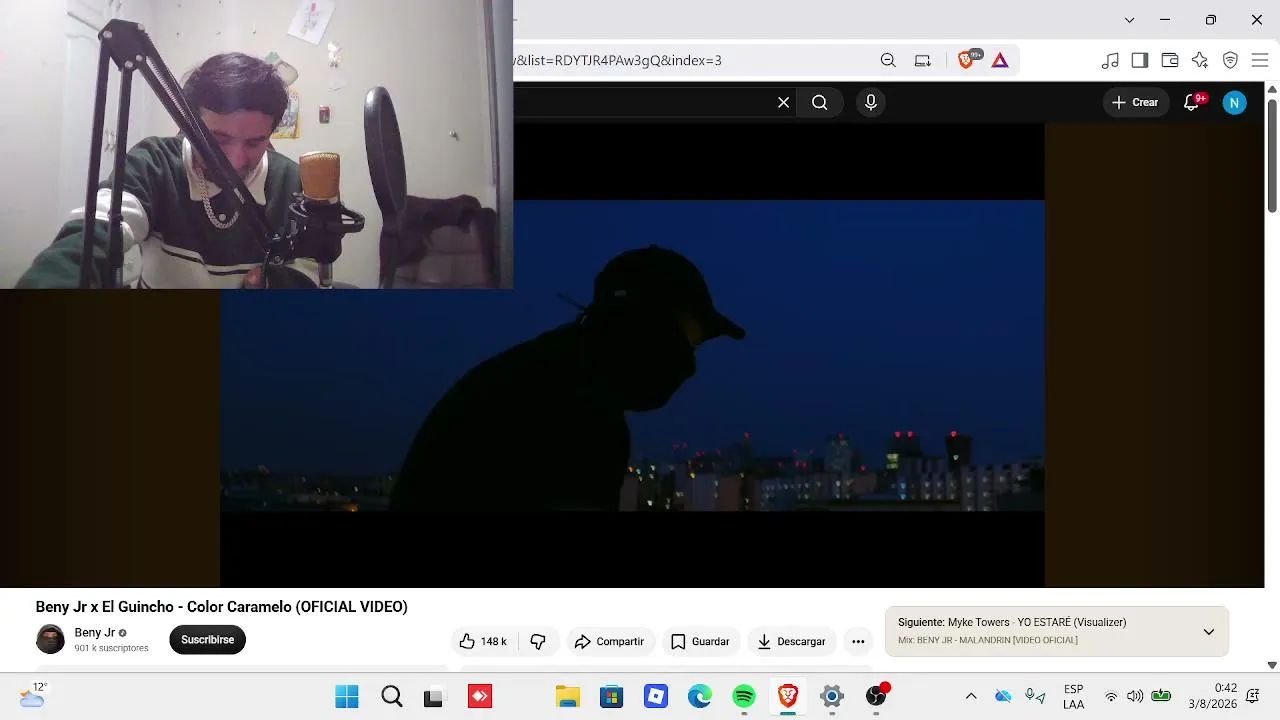
Task: Show hidden system tray icons chevron
Action: pos(970,696)
